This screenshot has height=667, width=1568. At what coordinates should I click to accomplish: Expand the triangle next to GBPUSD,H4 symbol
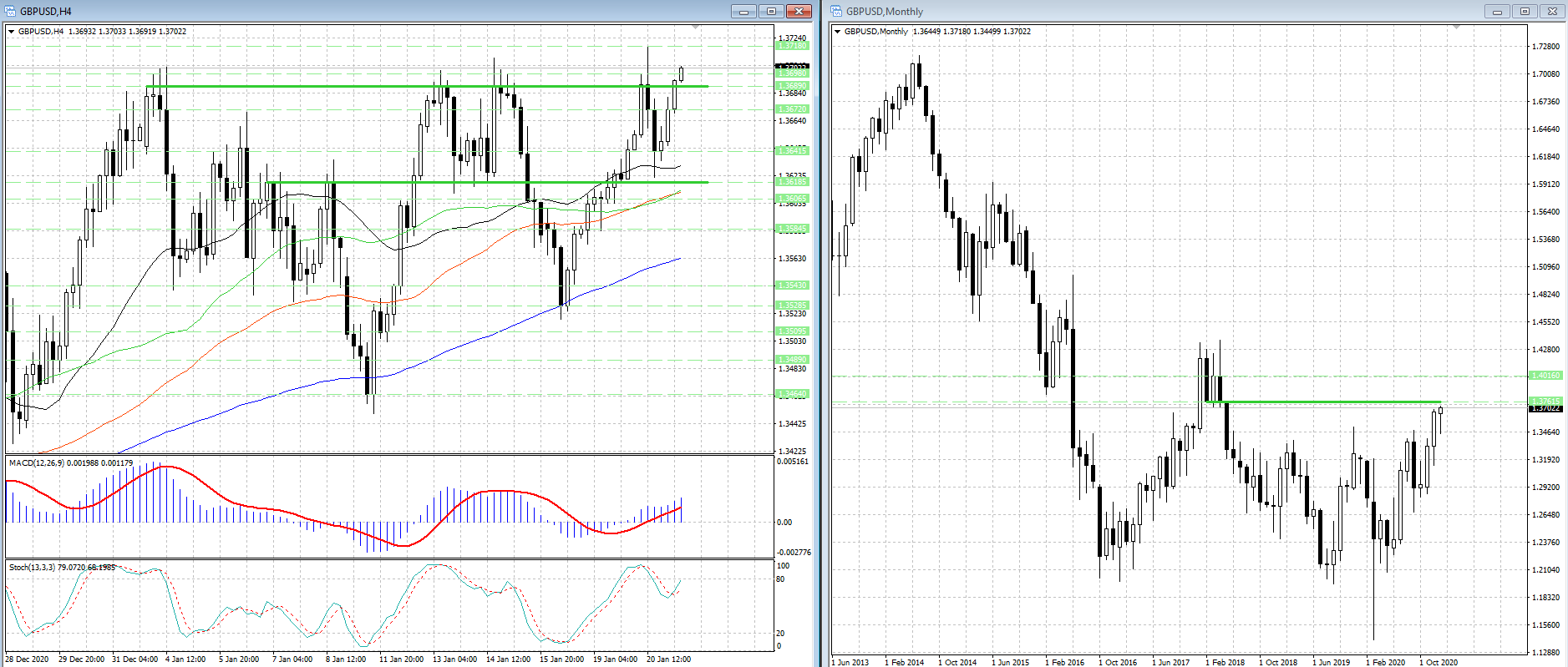(x=11, y=32)
